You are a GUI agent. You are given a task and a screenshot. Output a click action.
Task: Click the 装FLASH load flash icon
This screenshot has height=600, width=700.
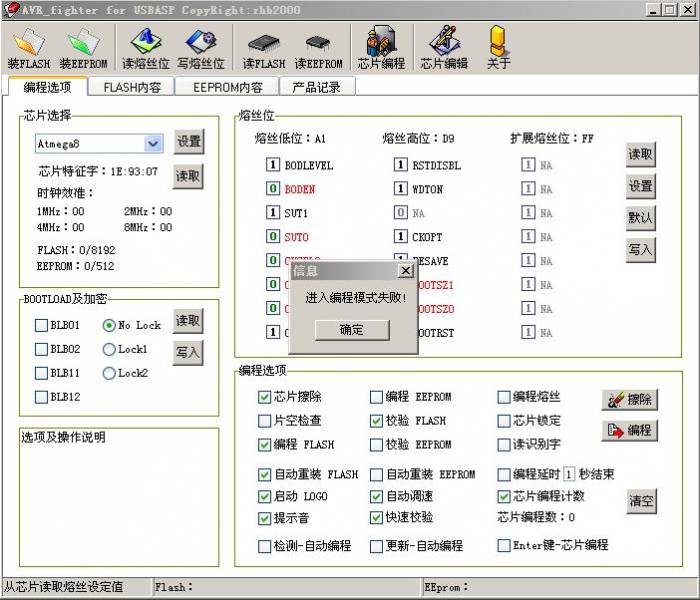29,48
